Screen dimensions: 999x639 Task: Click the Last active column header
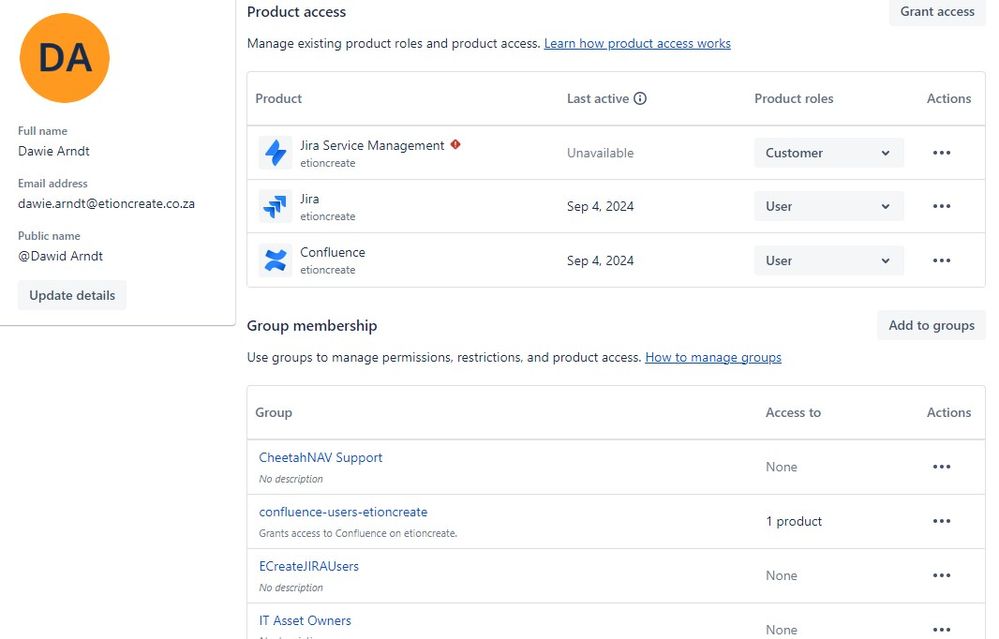[x=598, y=98]
